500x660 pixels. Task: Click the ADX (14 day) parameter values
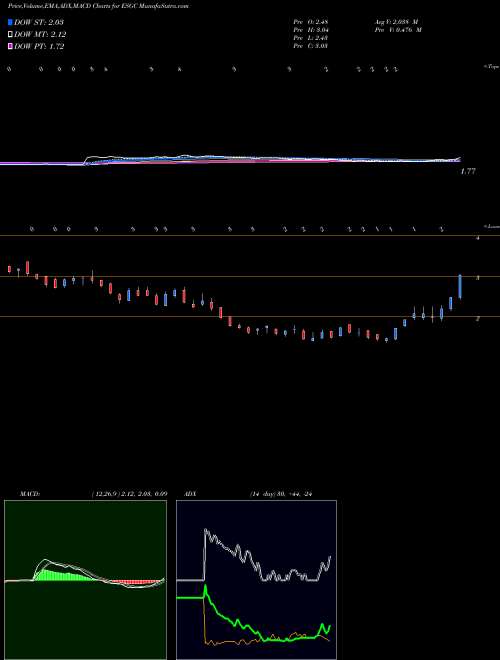282,494
